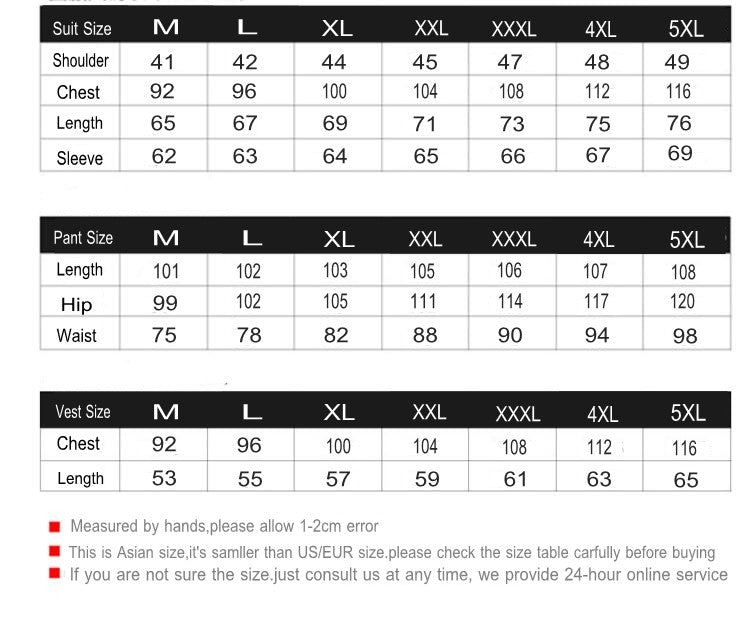The image size is (750, 629).
Task: Click the red bullet beside "This is Asian size"
Action: point(54,552)
